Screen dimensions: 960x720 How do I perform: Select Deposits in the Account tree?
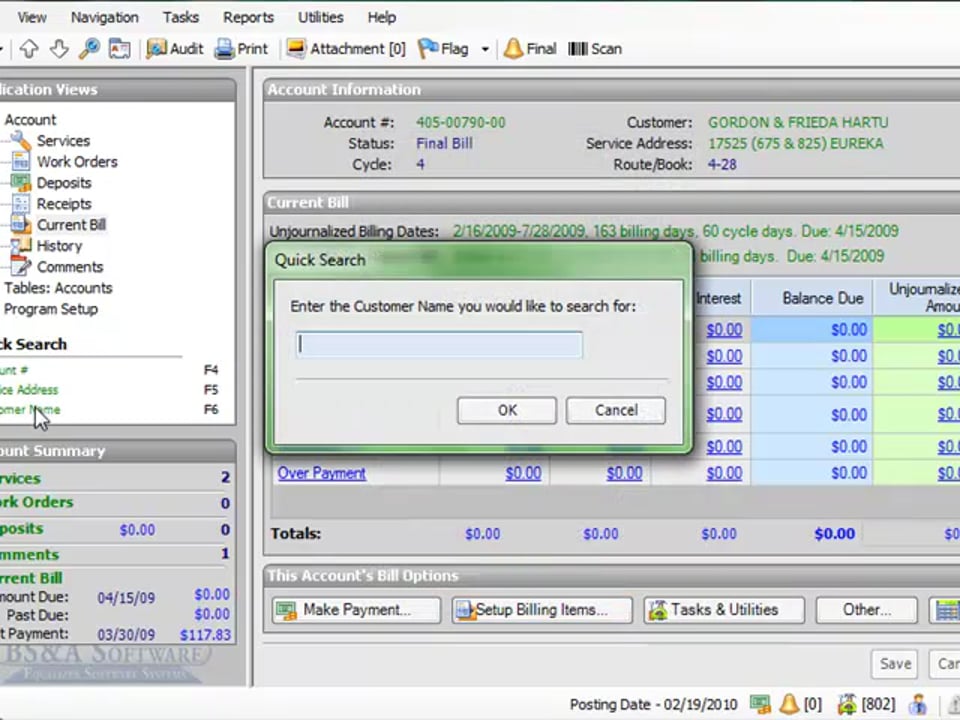[x=64, y=183]
